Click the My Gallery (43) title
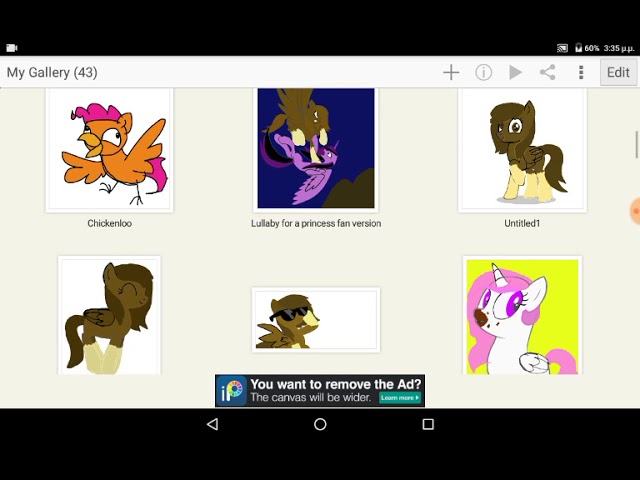Image resolution: width=640 pixels, height=480 pixels. coord(52,73)
